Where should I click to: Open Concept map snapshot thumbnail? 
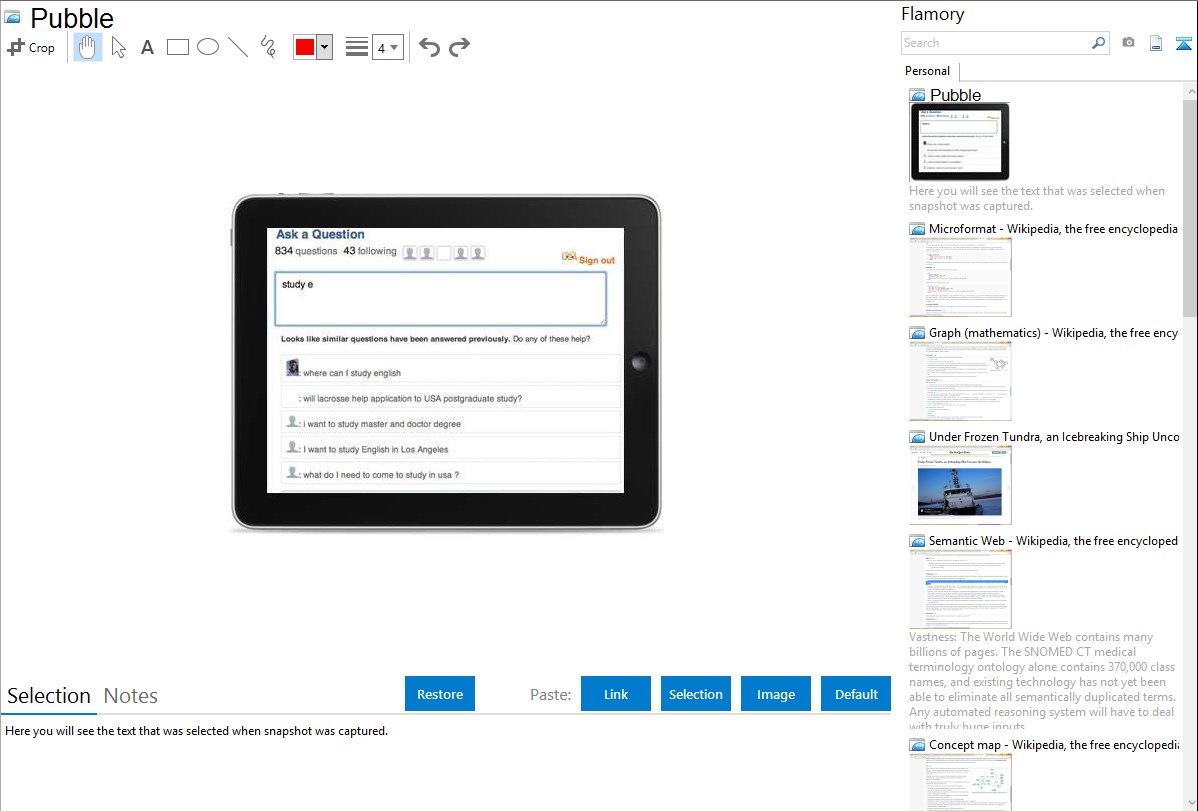tap(960, 782)
